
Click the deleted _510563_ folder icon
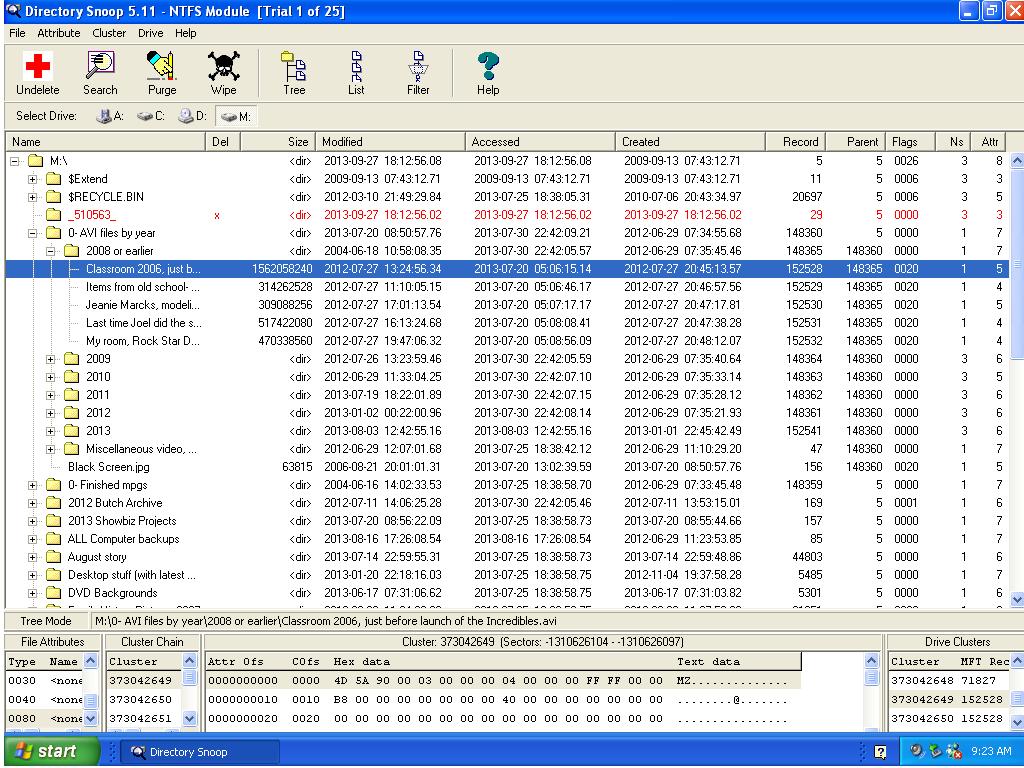54,215
